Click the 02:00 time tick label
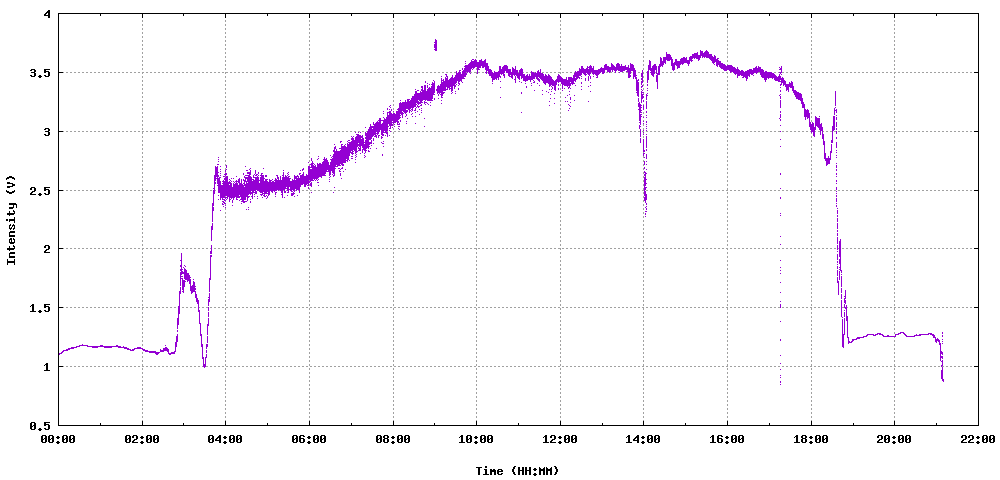 click(x=142, y=439)
